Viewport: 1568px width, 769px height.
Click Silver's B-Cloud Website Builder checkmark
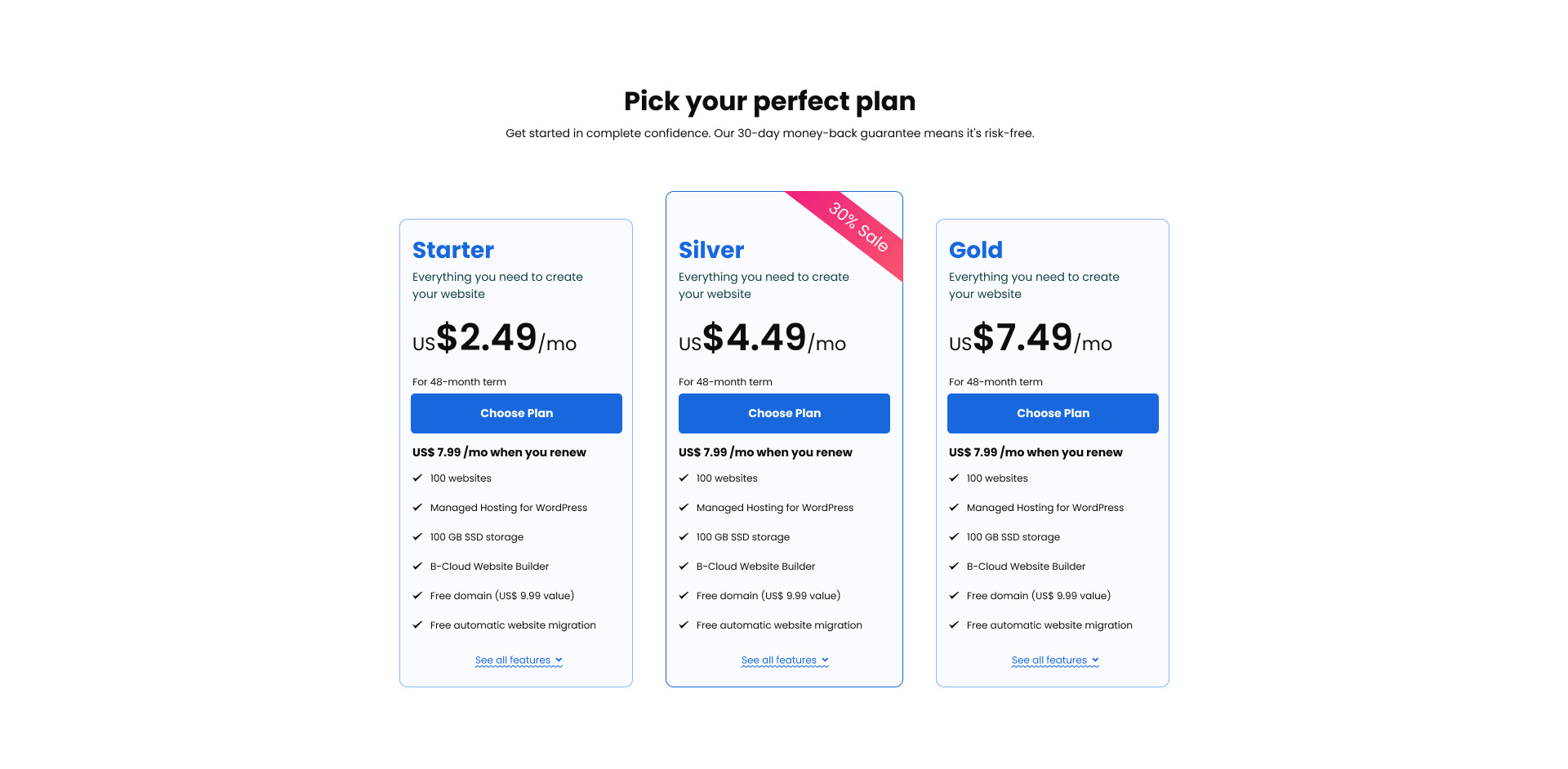684,566
